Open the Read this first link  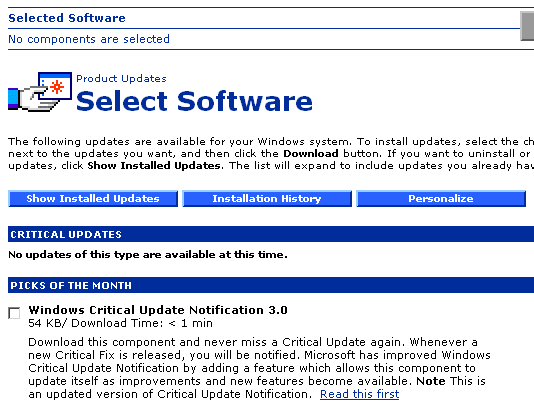[x=359, y=394]
